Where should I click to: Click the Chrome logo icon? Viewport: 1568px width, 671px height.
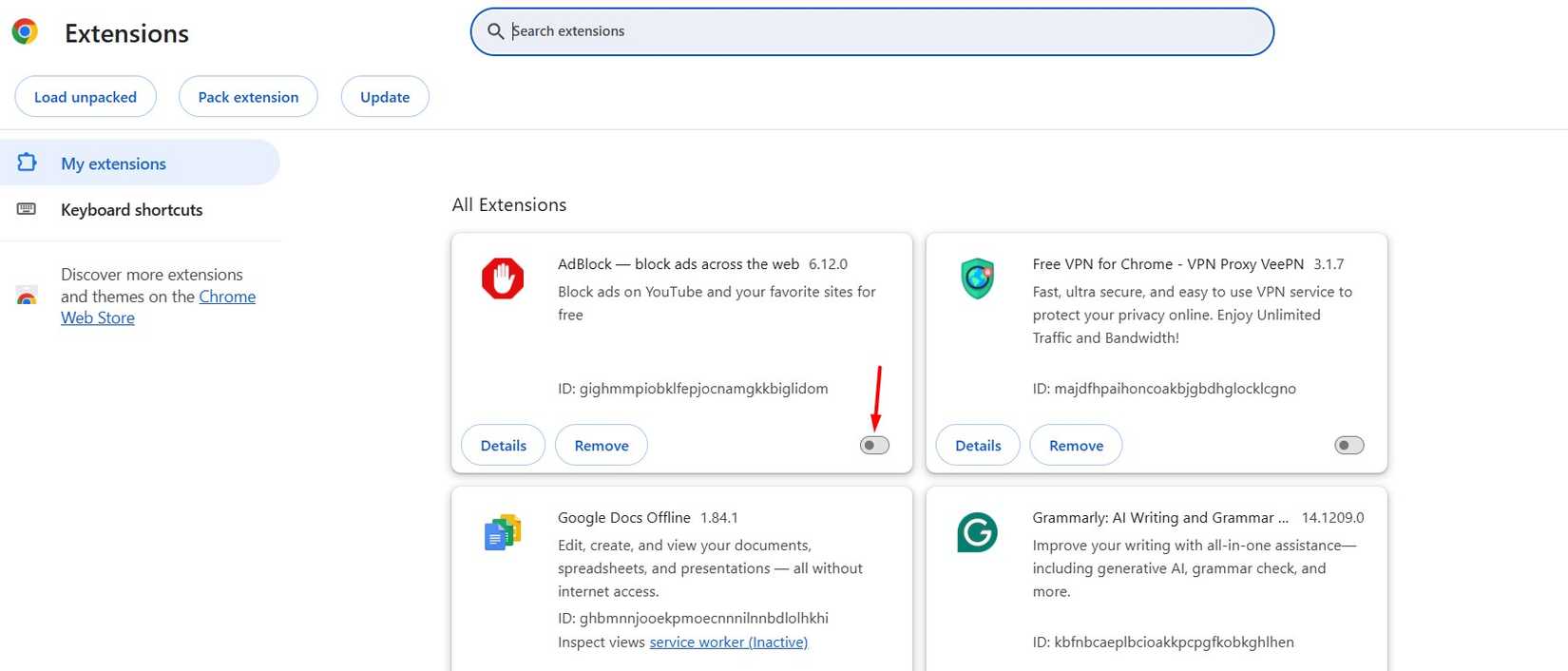pos(26,32)
